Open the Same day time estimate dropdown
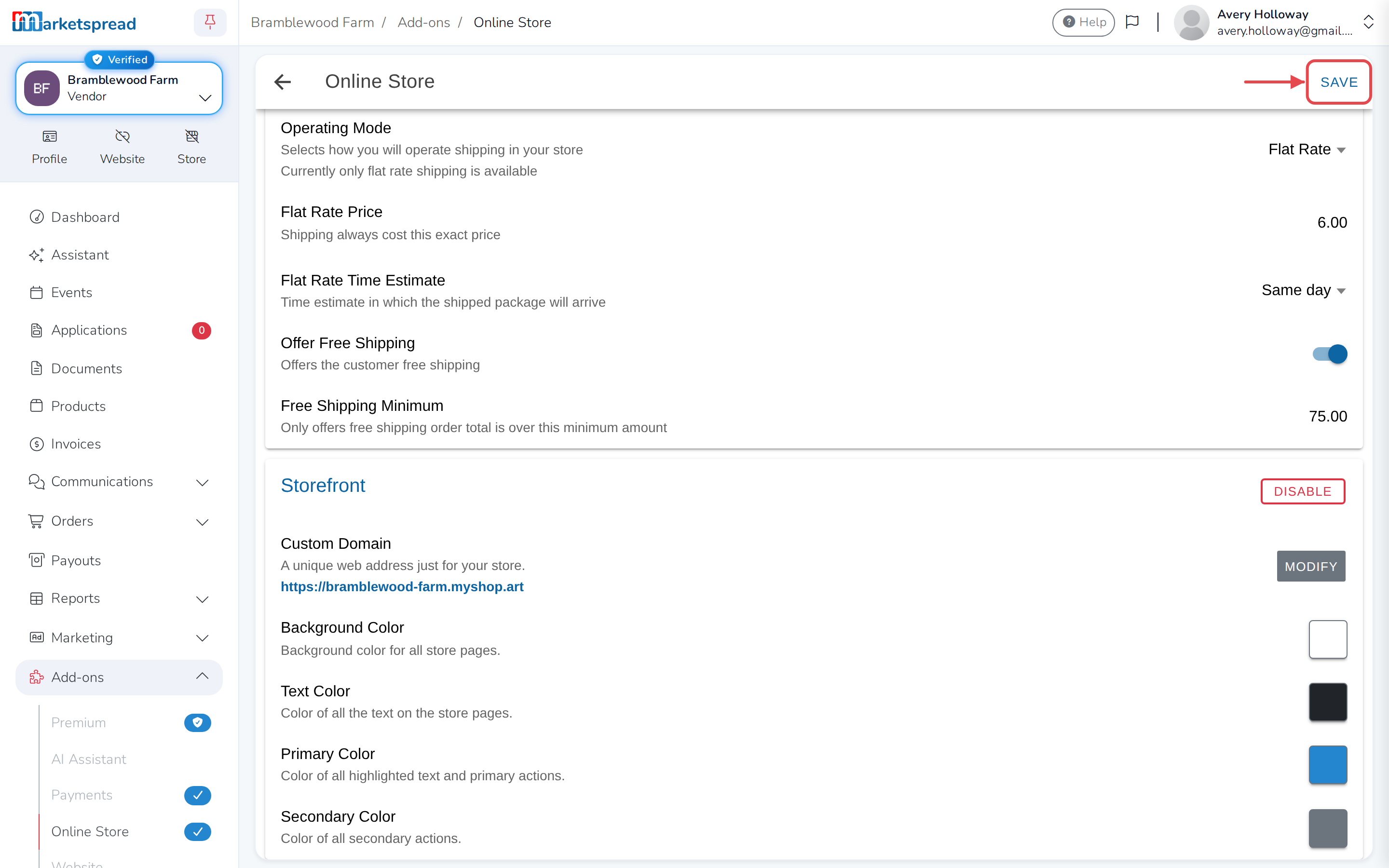This screenshot has height=868, width=1389. click(x=1304, y=290)
